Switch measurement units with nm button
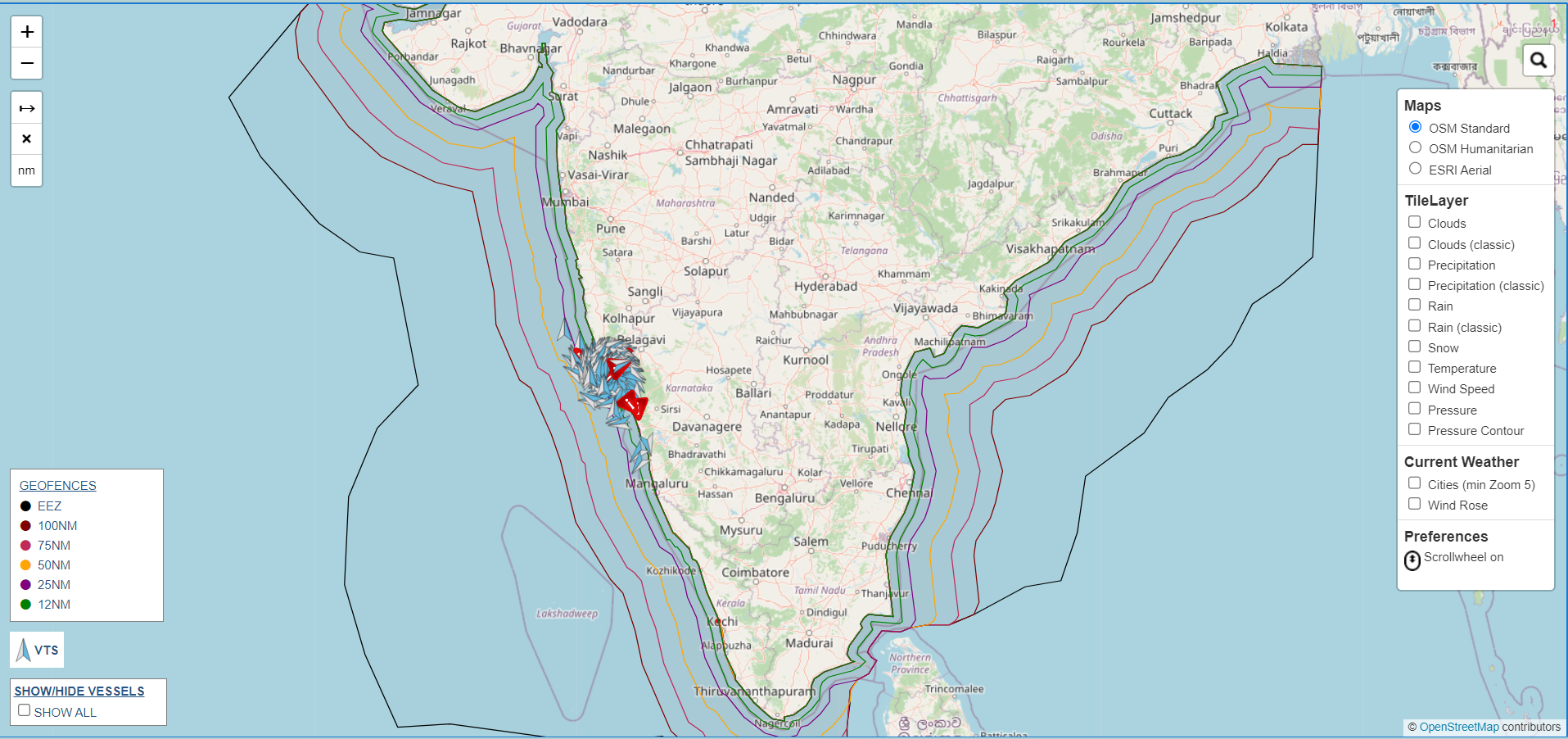The height and width of the screenshot is (739, 1568). point(27,170)
